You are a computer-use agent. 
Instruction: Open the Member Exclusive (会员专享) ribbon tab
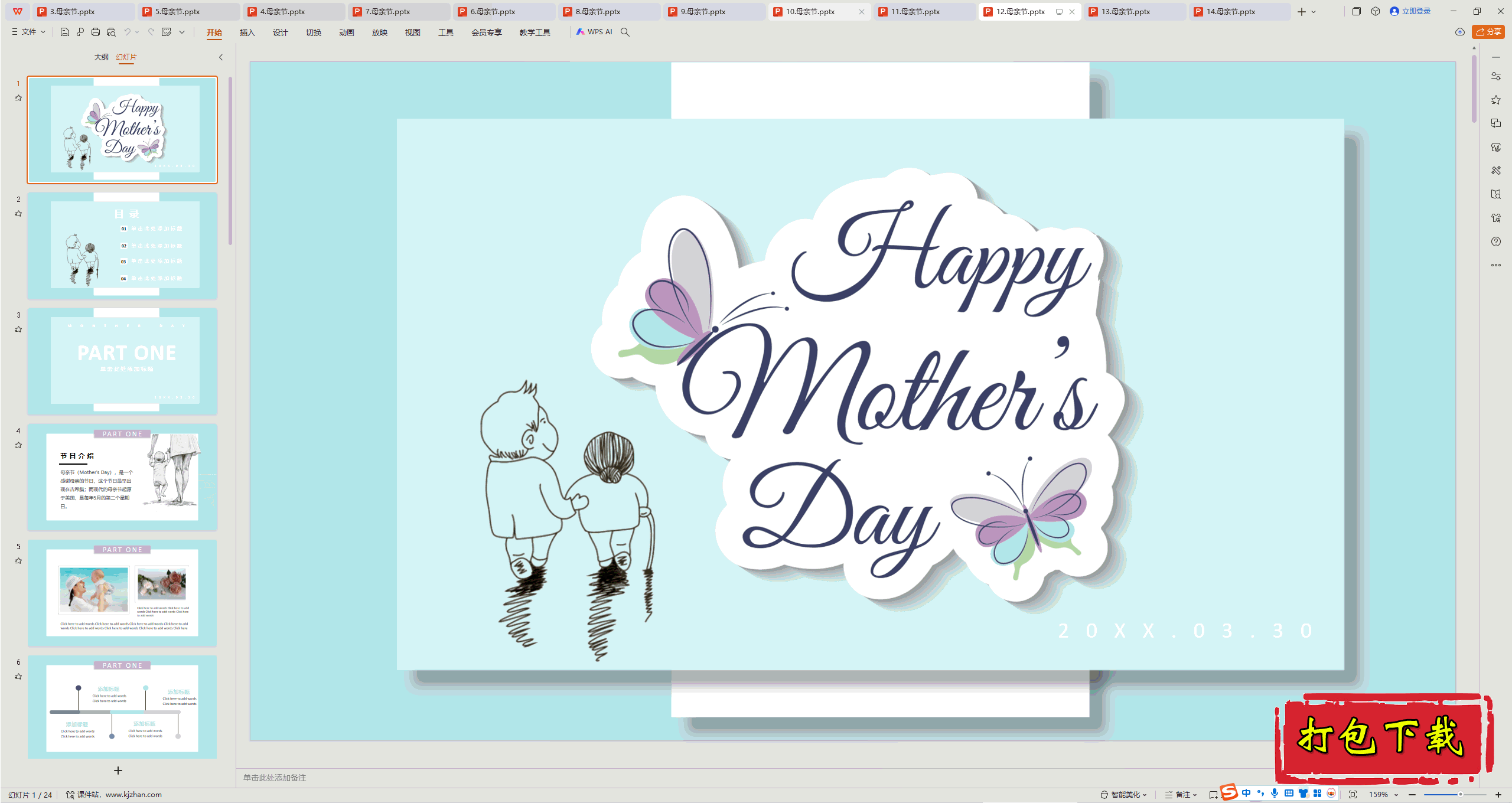click(x=487, y=32)
